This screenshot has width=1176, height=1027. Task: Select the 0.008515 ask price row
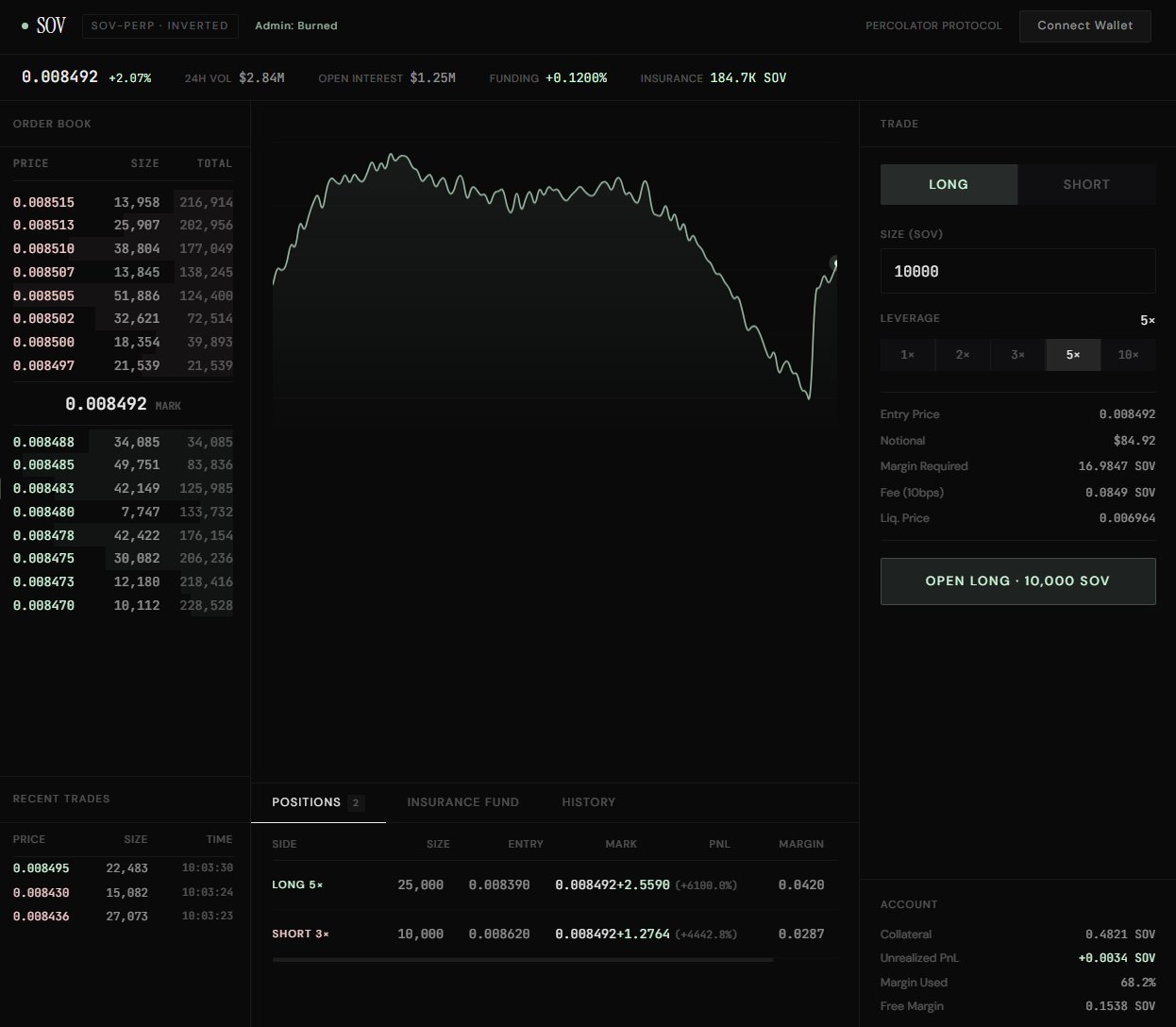[x=122, y=202]
